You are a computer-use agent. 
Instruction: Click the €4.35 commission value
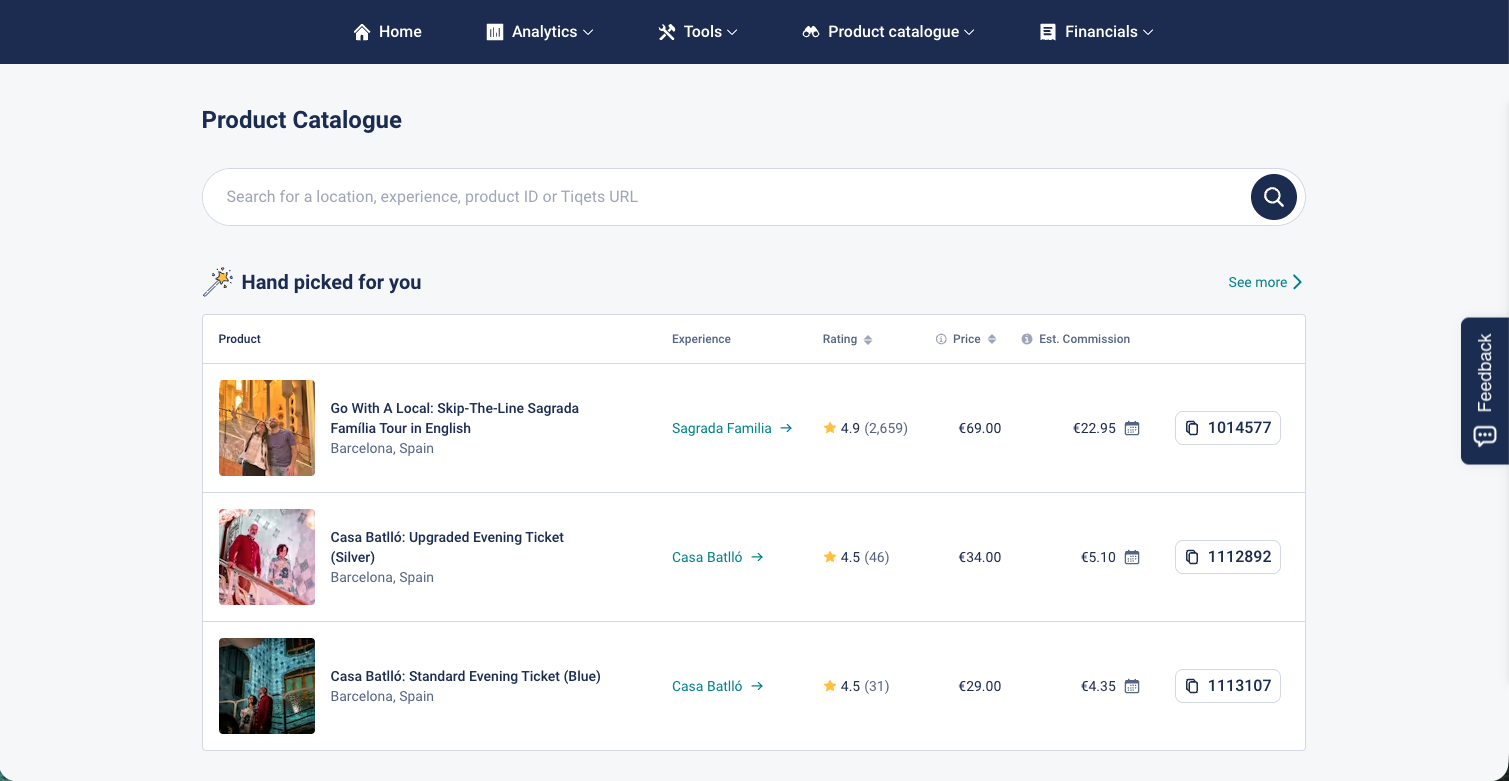coord(1098,686)
